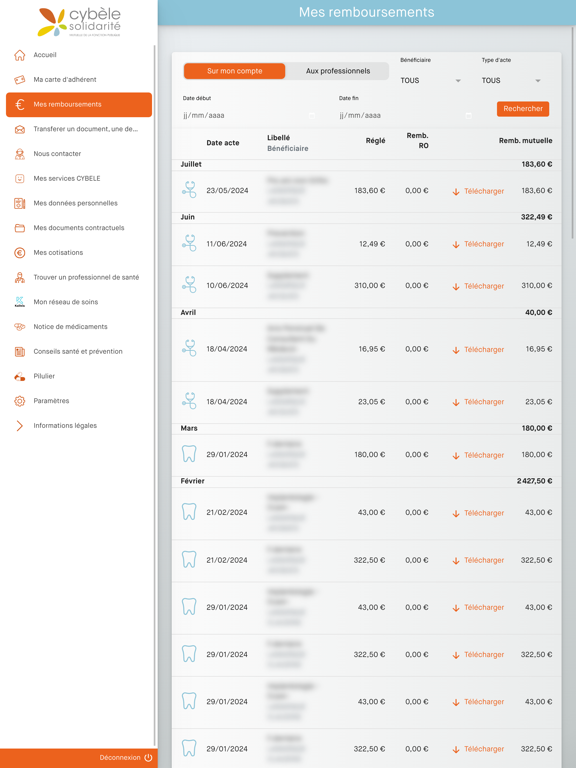Click the Déconnexion label
This screenshot has height=768, width=576.
[x=120, y=758]
